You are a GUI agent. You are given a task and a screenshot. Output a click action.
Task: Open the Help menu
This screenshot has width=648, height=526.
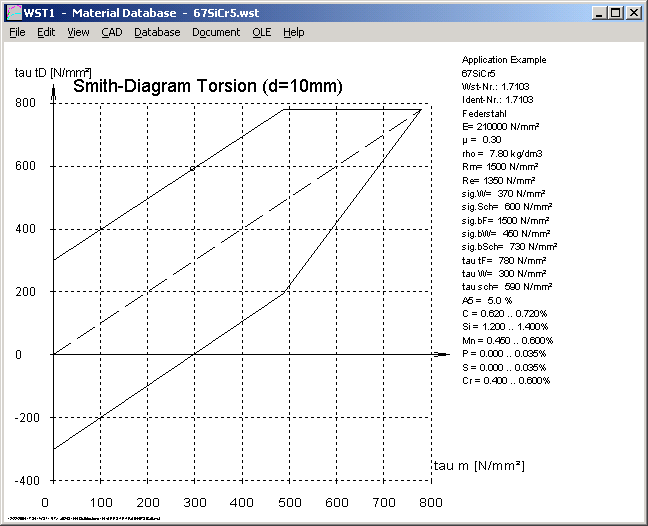click(293, 32)
